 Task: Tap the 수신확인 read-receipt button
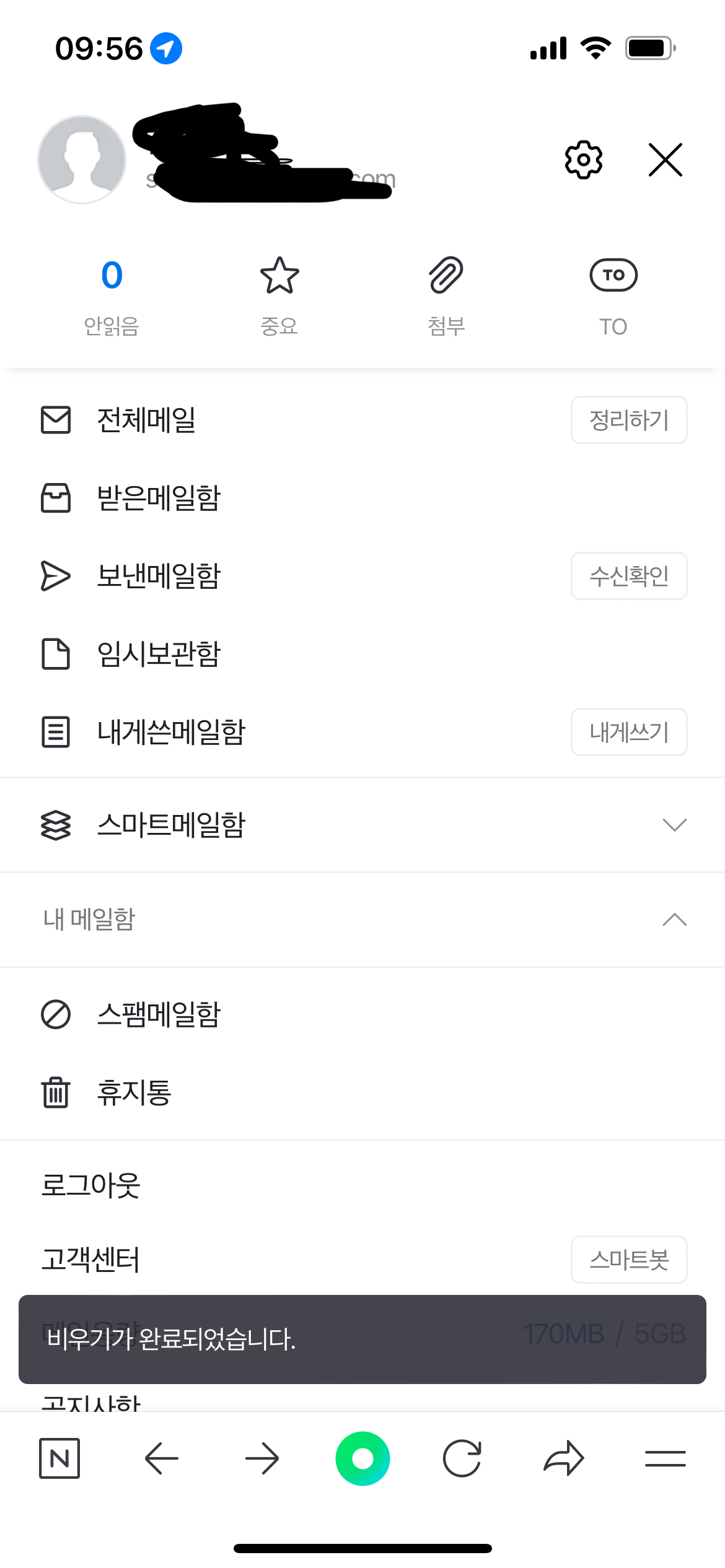point(628,576)
